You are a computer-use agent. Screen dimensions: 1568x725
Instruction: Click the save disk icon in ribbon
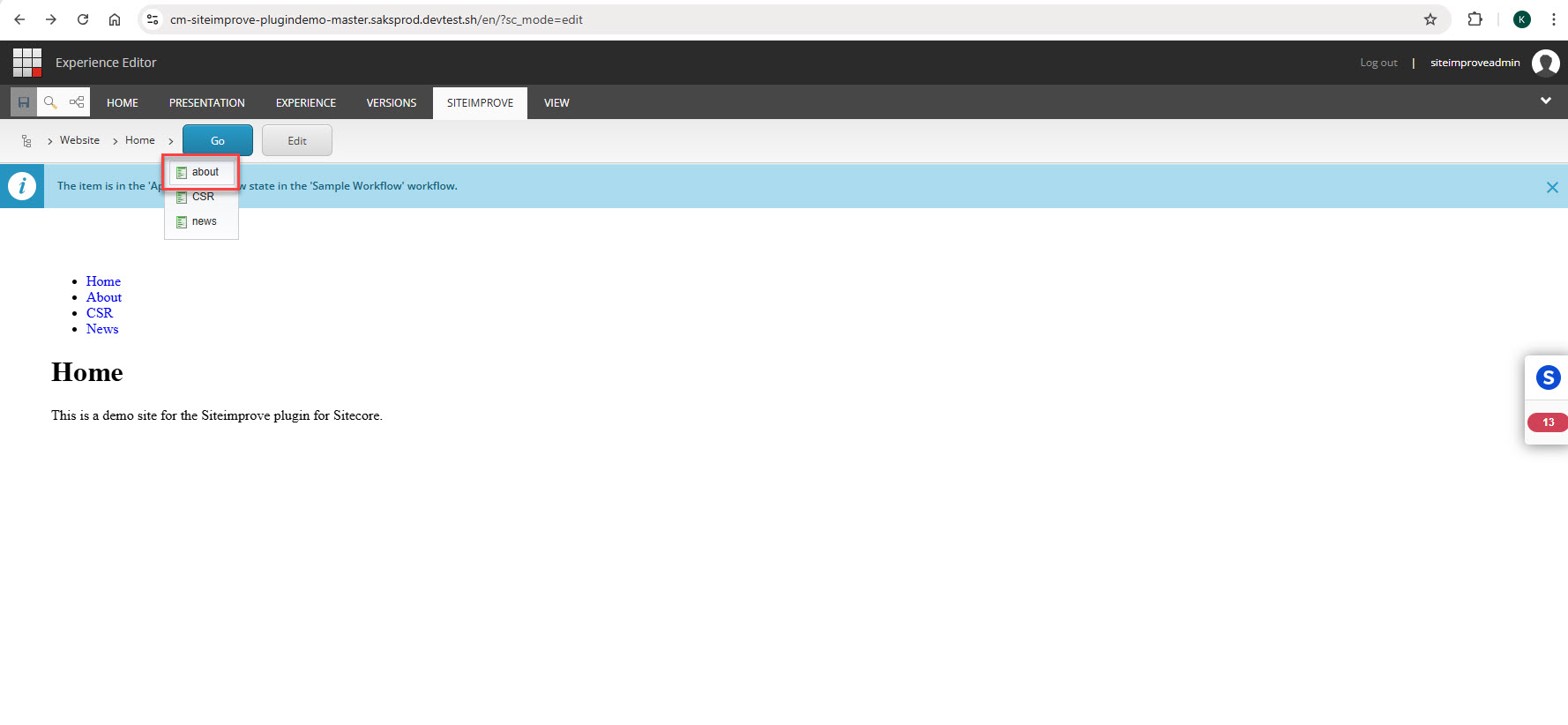coord(24,102)
